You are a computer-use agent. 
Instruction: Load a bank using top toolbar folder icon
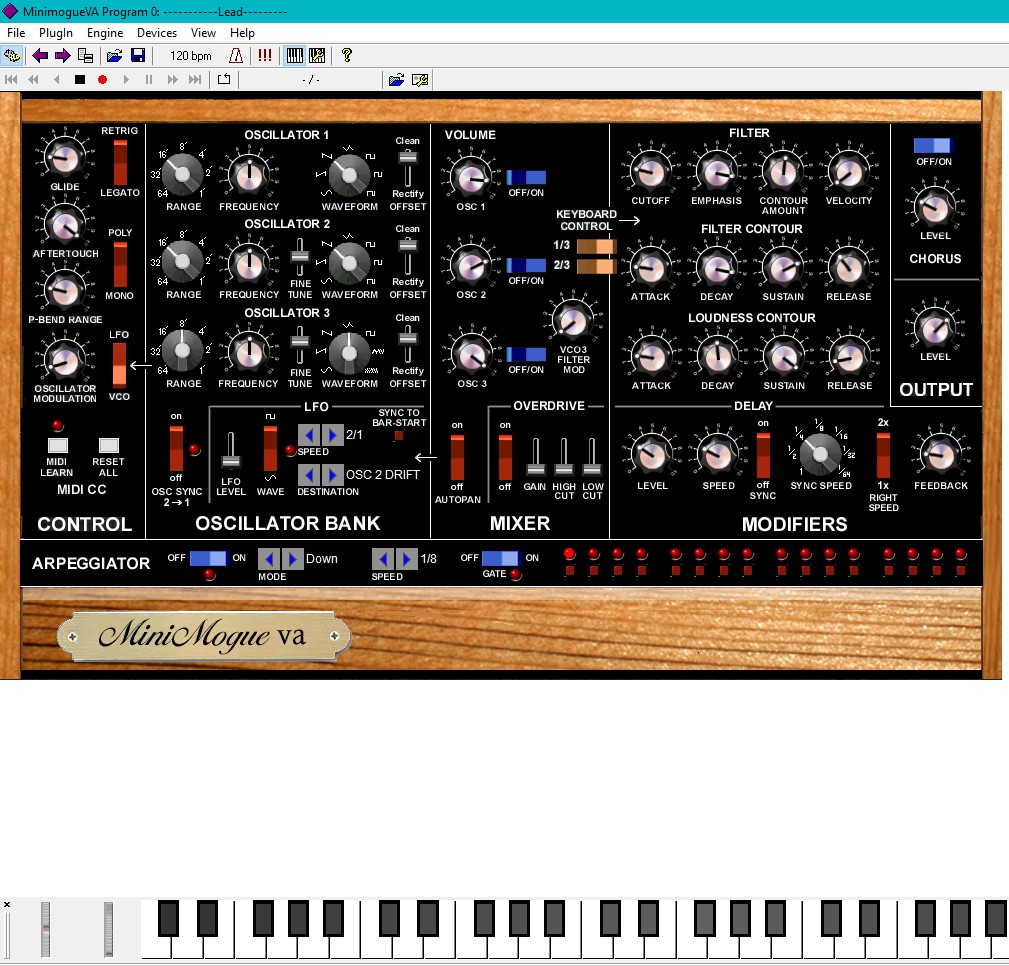[115, 55]
